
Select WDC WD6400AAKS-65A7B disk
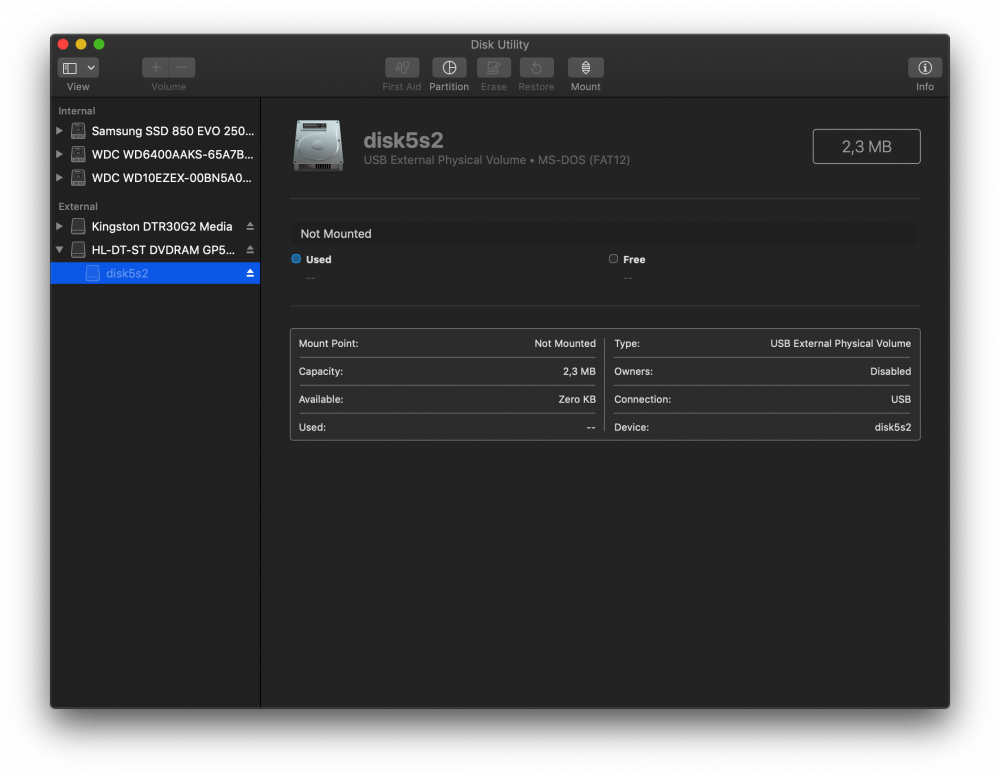(x=155, y=154)
